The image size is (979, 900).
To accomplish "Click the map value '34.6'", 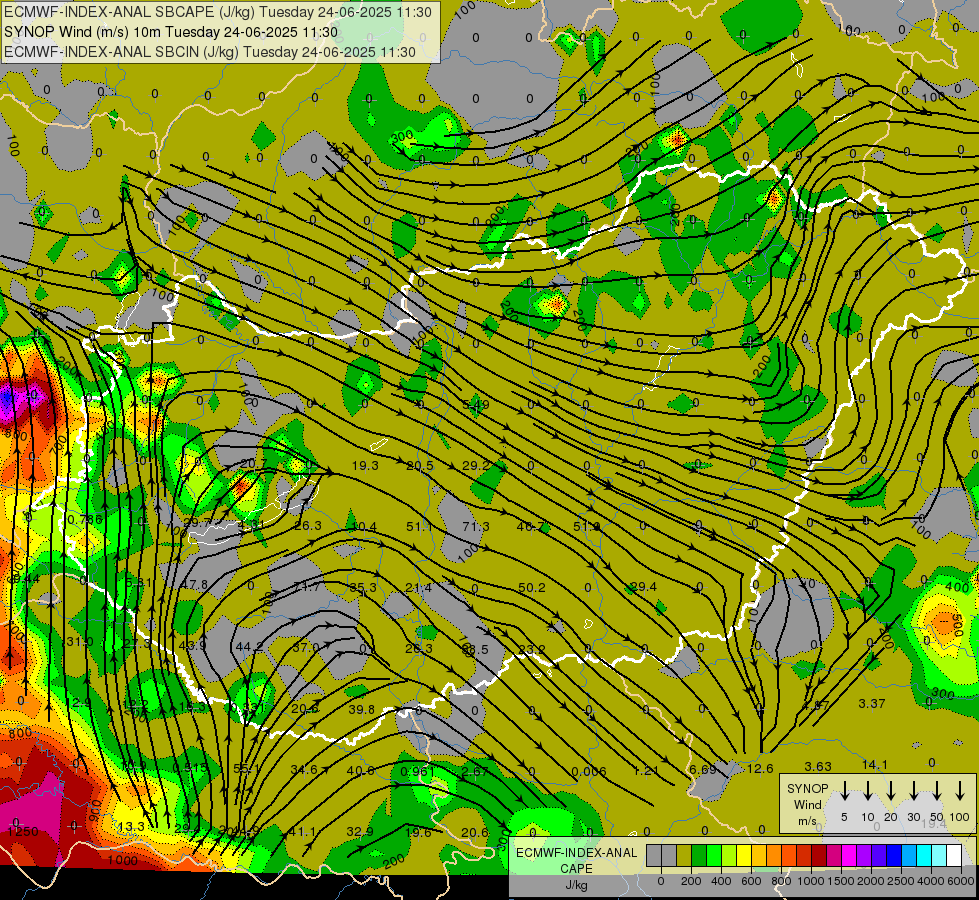I will [x=304, y=769].
